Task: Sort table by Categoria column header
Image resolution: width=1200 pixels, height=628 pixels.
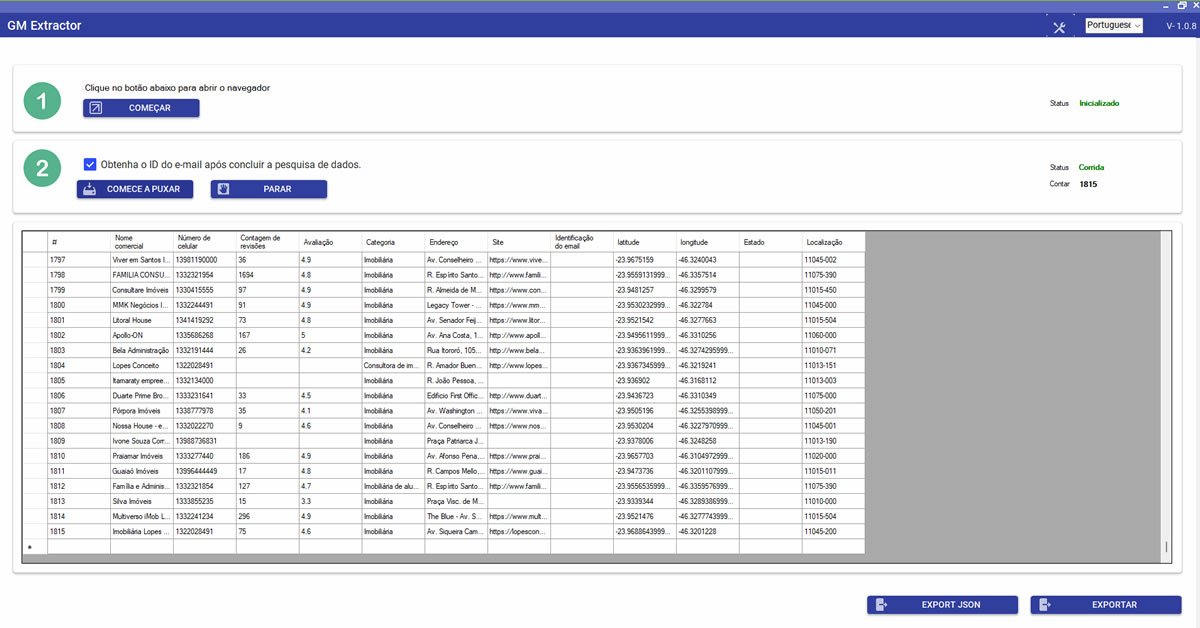Action: click(x=393, y=242)
